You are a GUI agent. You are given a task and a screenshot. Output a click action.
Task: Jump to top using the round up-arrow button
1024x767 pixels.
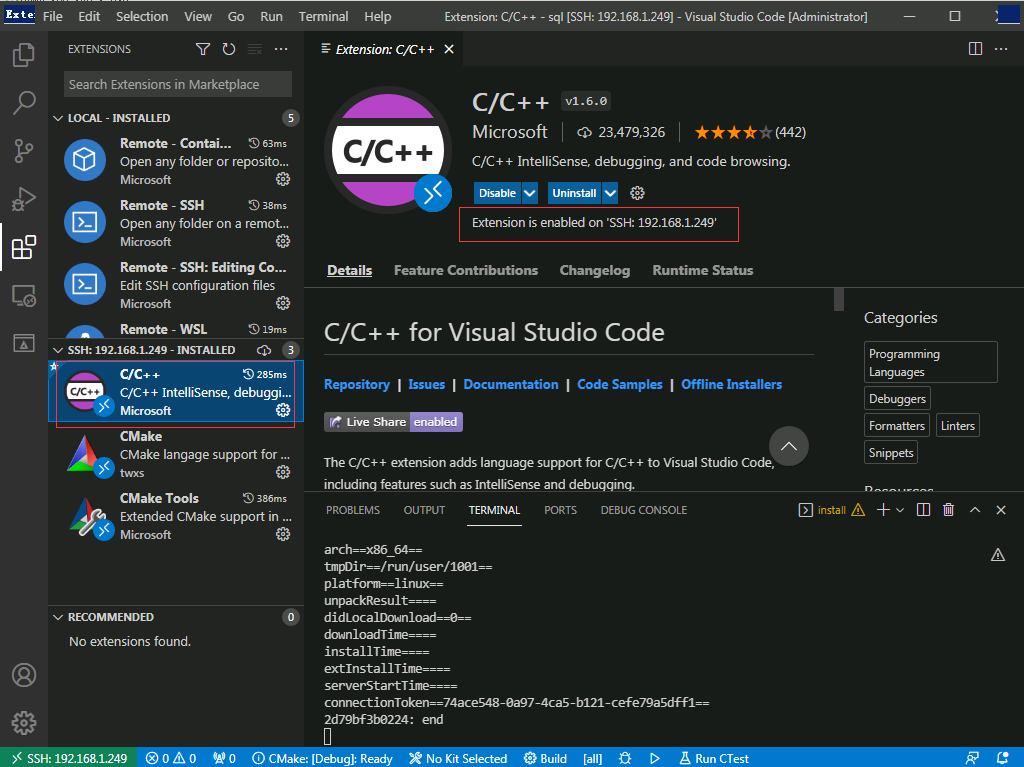(788, 446)
